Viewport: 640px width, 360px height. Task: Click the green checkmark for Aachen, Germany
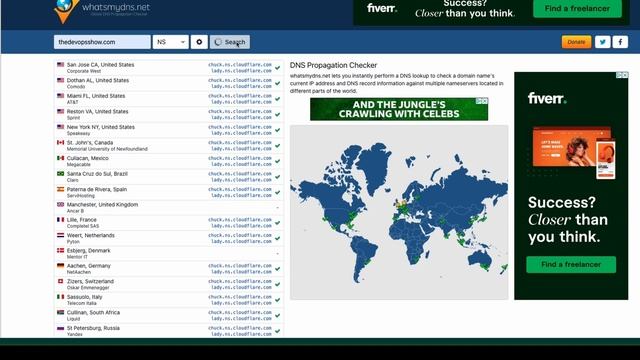[278, 269]
